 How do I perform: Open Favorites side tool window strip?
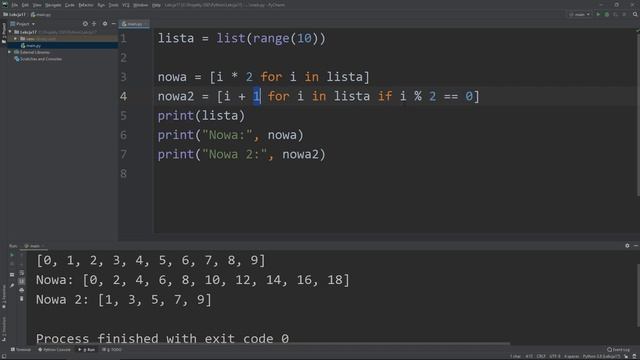[x=4, y=296]
